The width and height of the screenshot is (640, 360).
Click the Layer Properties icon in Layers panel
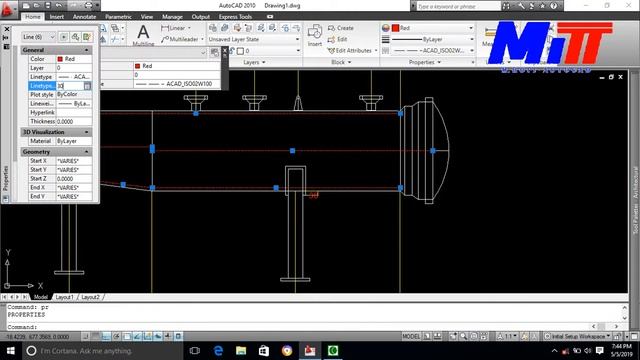pos(213,28)
